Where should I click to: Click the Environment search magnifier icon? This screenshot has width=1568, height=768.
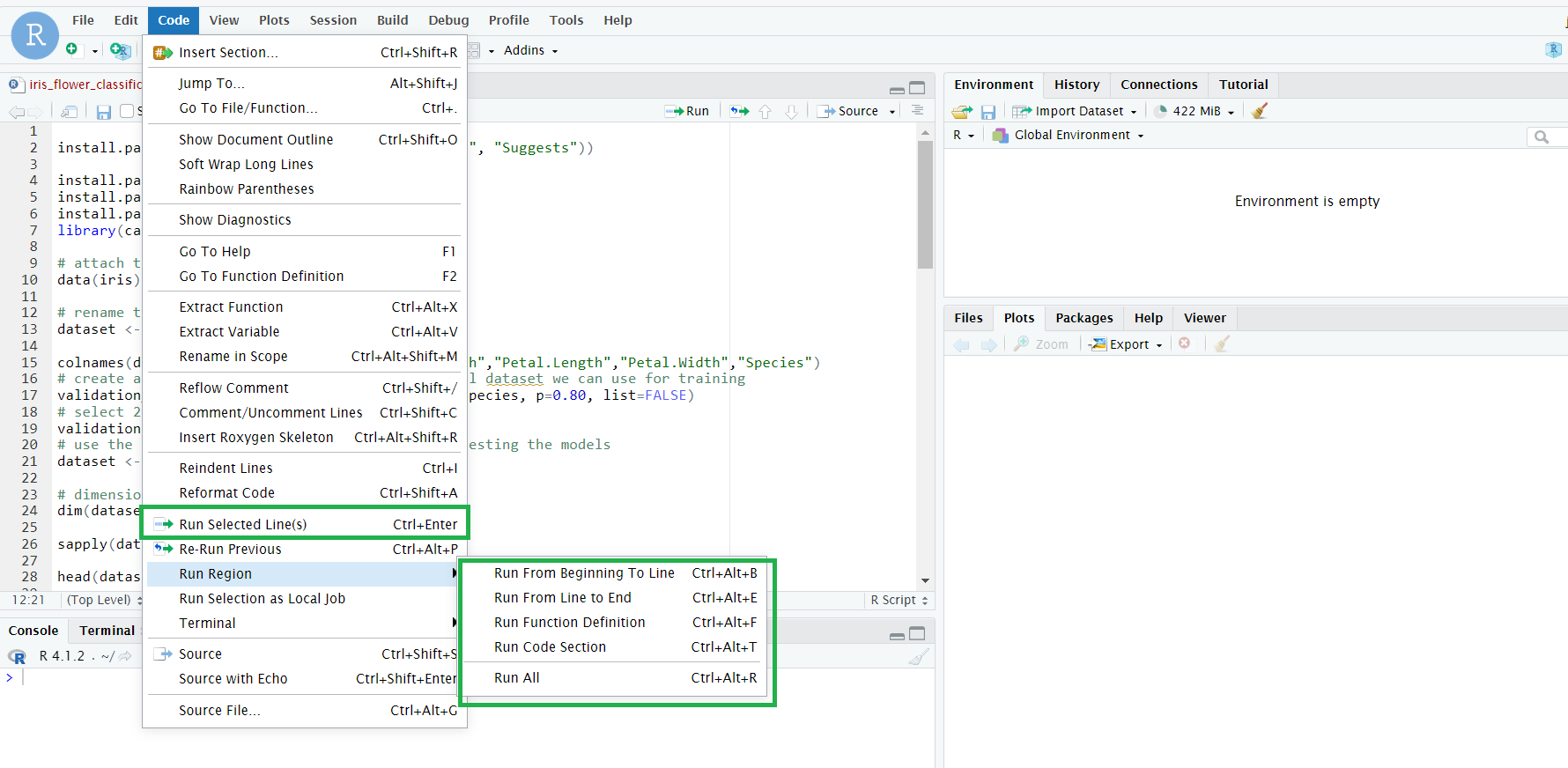click(1542, 137)
